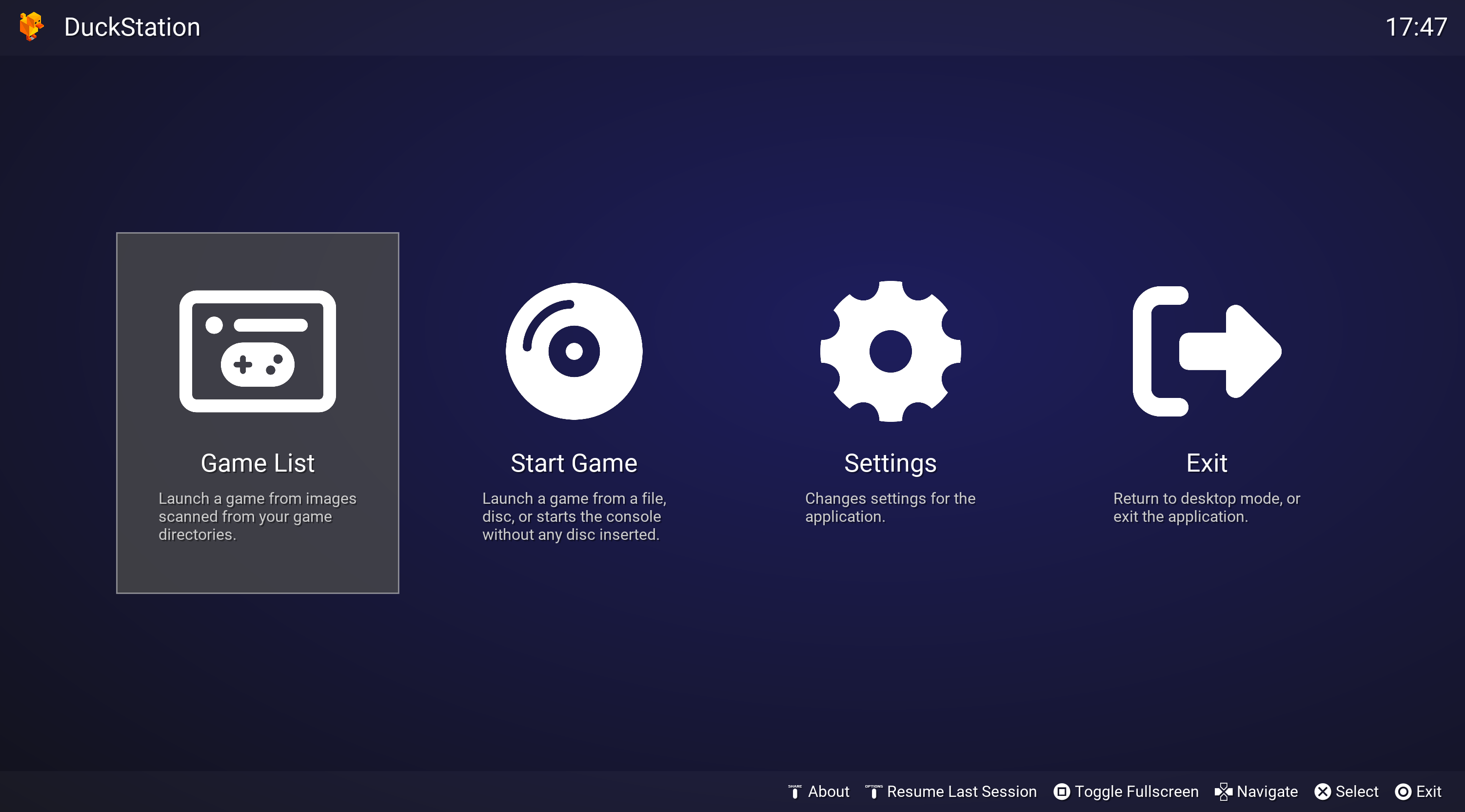Click the square button icon for fullscreen
The height and width of the screenshot is (812, 1465).
[1061, 791]
